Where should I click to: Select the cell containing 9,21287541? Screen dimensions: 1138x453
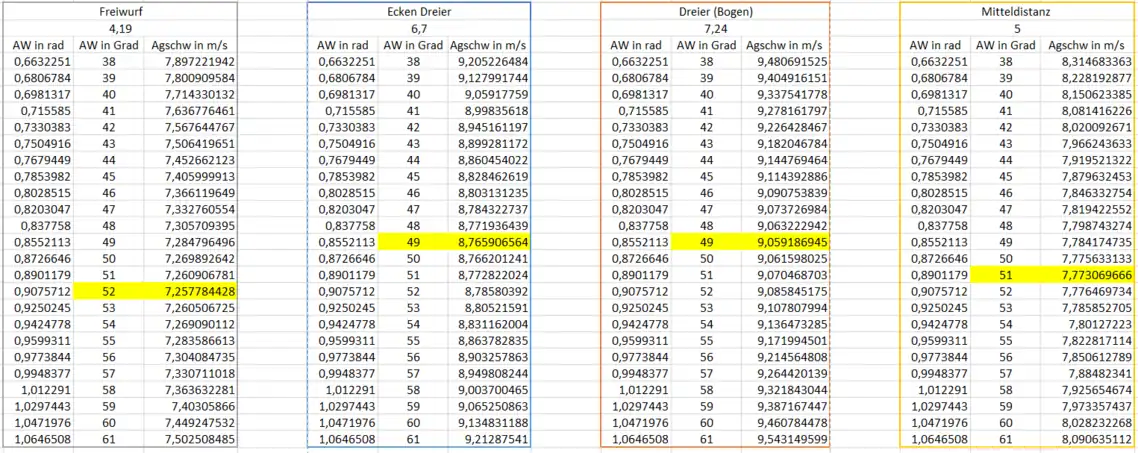click(489, 439)
